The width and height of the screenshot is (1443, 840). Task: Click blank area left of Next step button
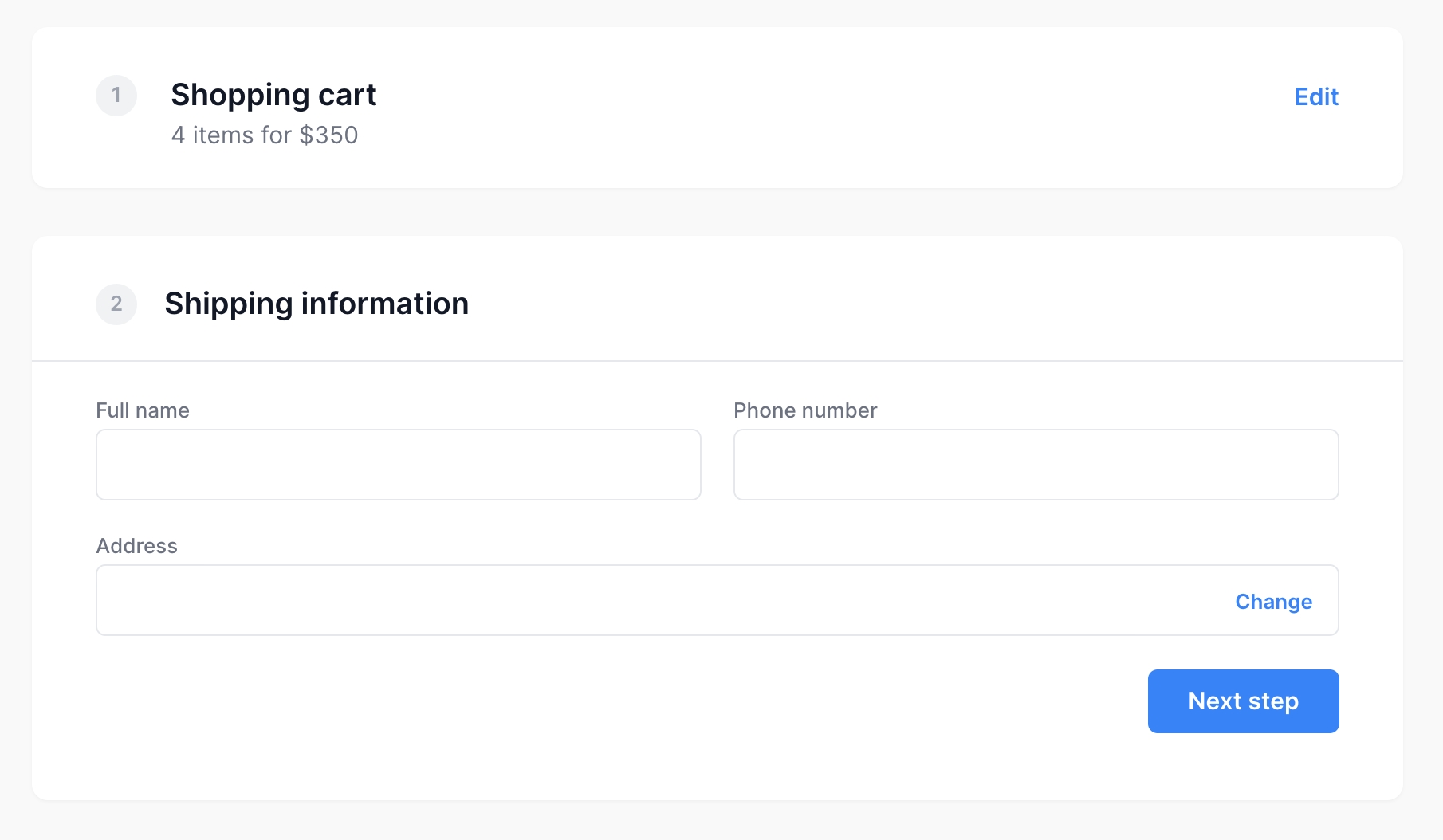click(x=638, y=701)
